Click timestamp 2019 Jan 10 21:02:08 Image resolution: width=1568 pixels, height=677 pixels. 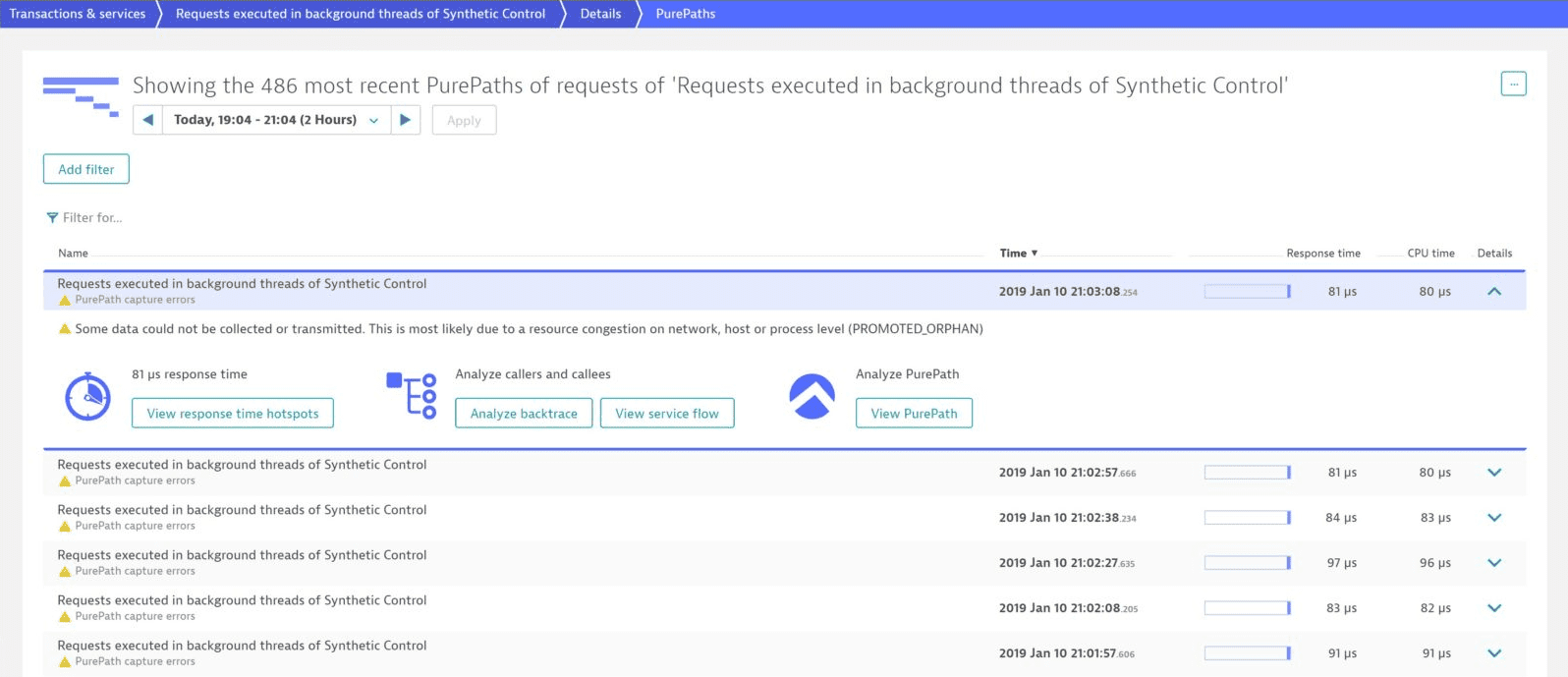(1068, 608)
